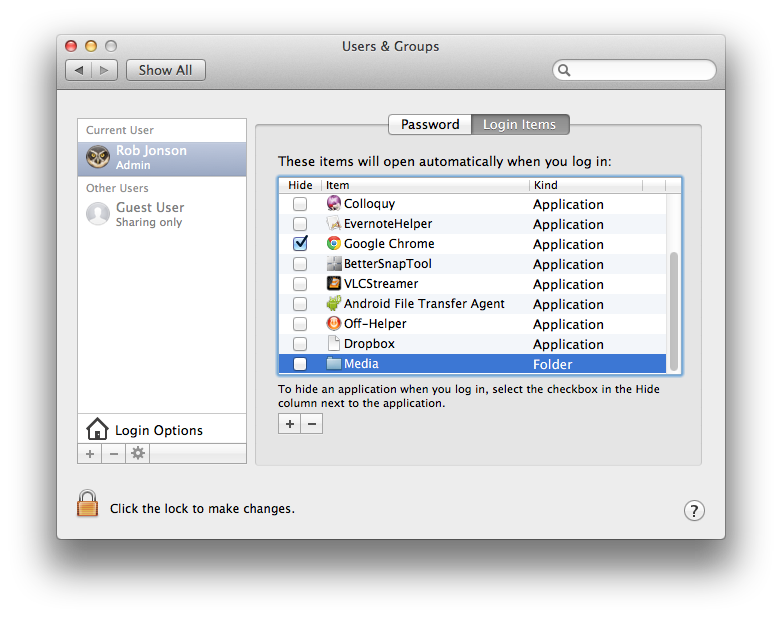Open Login Options house icon
Image resolution: width=782 pixels, height=618 pixels.
click(97, 429)
